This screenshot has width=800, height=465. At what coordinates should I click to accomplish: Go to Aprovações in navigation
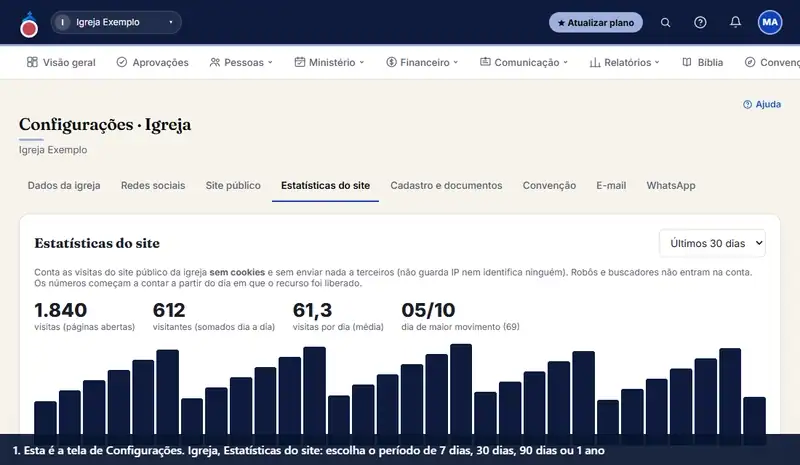click(153, 62)
